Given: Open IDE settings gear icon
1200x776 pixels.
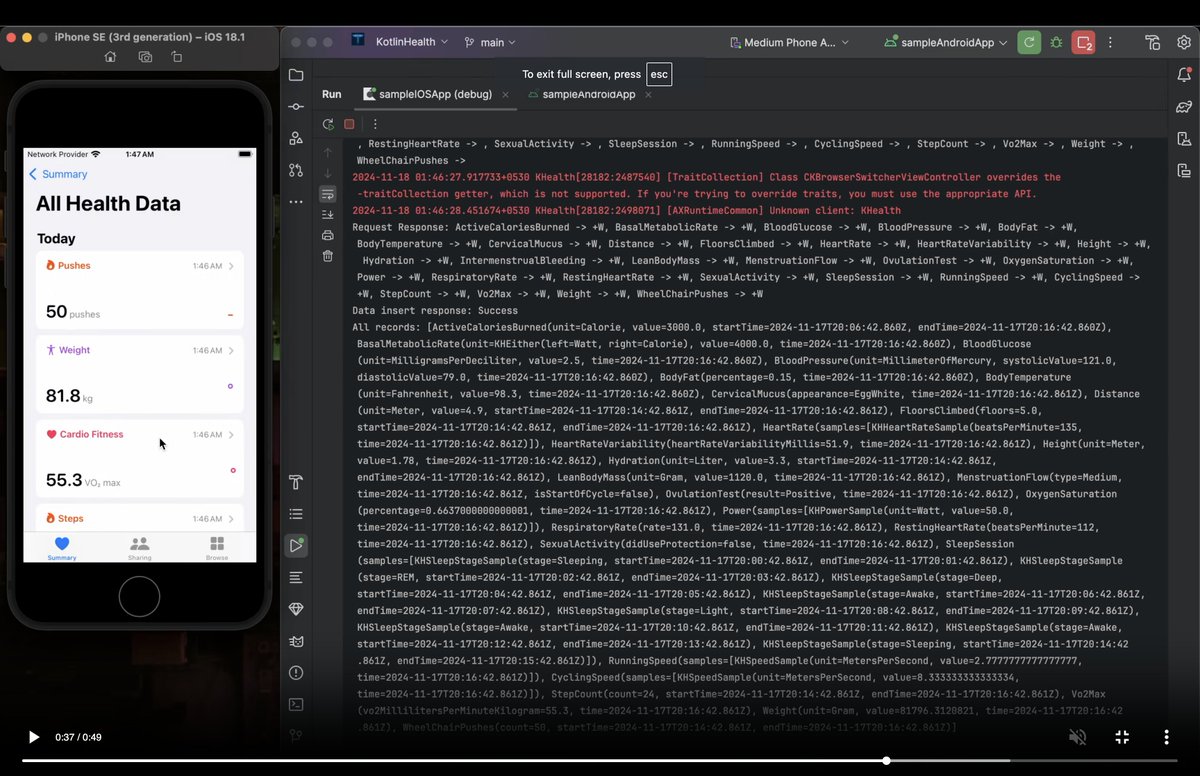Looking at the screenshot, I should [x=1184, y=42].
